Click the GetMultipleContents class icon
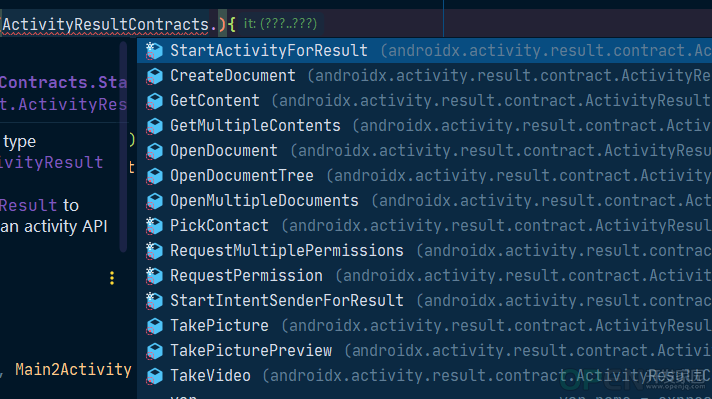Viewport: 712px width, 399px height. (154, 125)
